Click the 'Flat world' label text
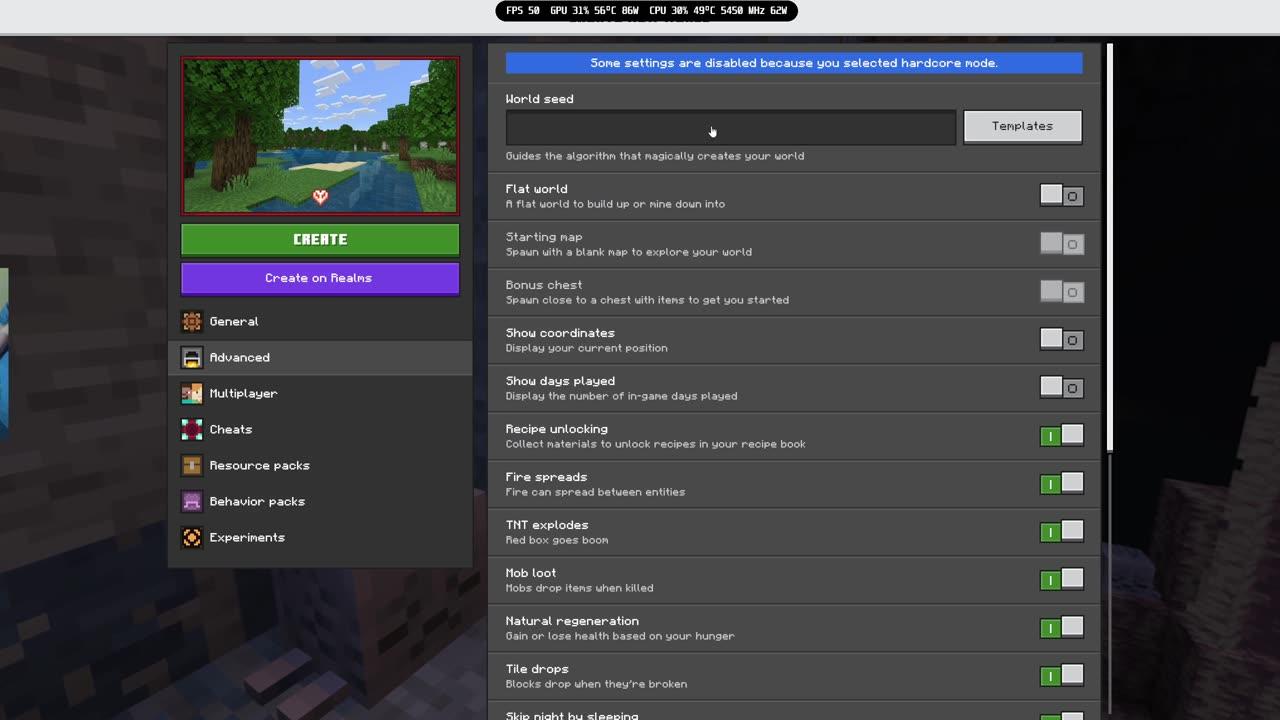 536,189
